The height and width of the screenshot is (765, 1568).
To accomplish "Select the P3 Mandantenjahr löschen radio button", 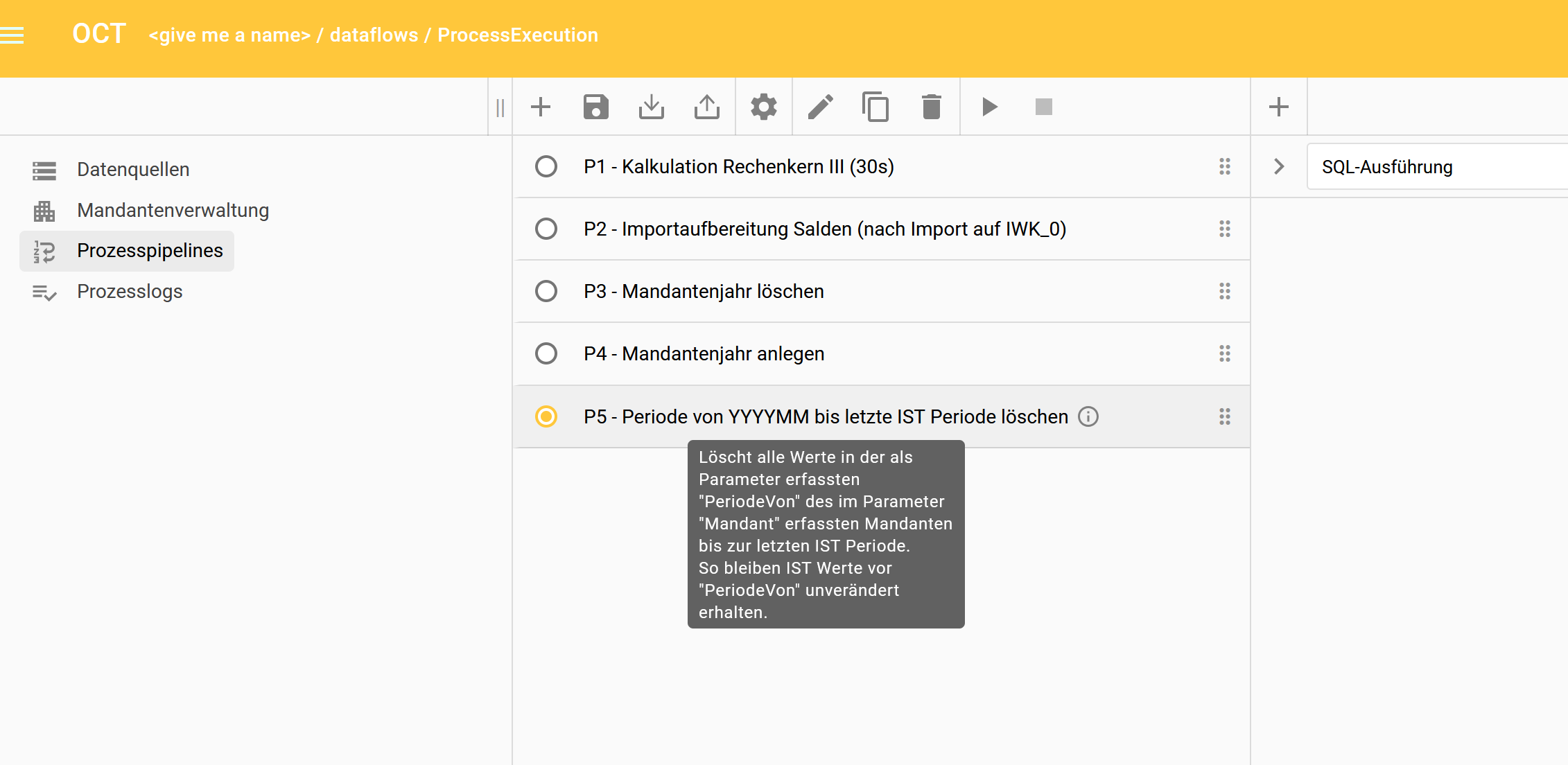I will [546, 292].
